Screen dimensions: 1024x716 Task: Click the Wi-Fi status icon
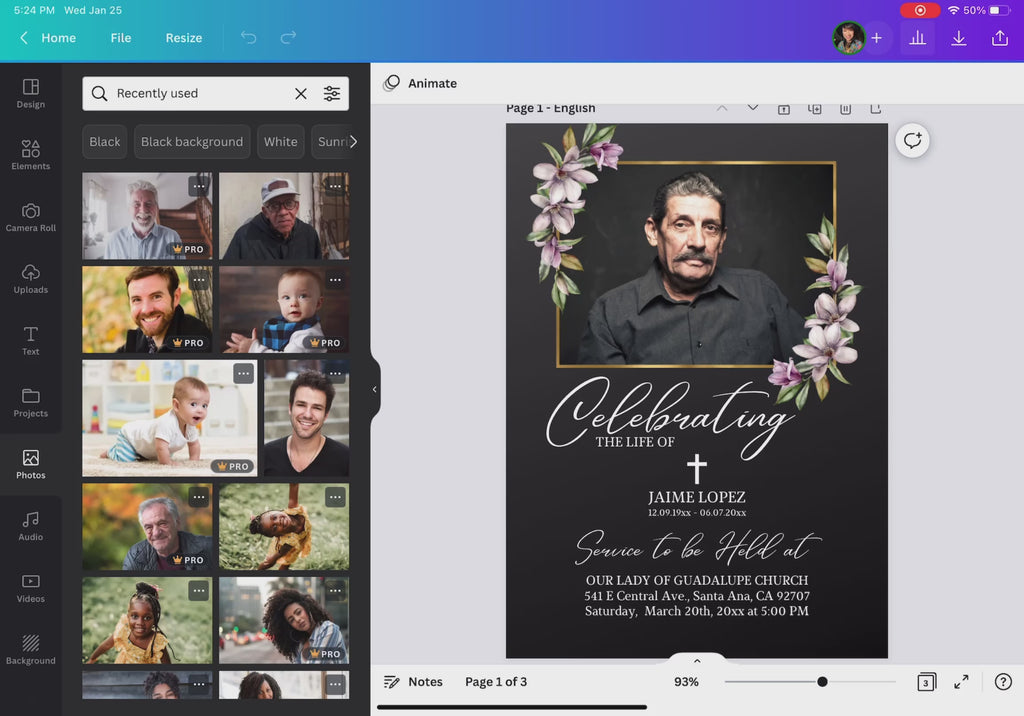tap(953, 10)
